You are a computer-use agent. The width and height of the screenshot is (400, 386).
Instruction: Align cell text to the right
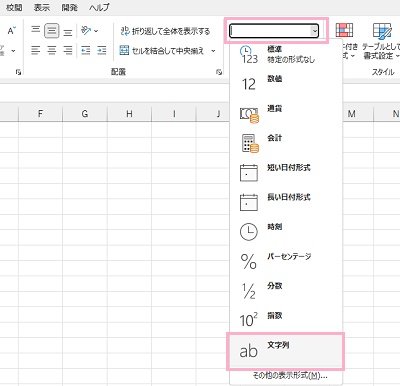tap(68, 50)
